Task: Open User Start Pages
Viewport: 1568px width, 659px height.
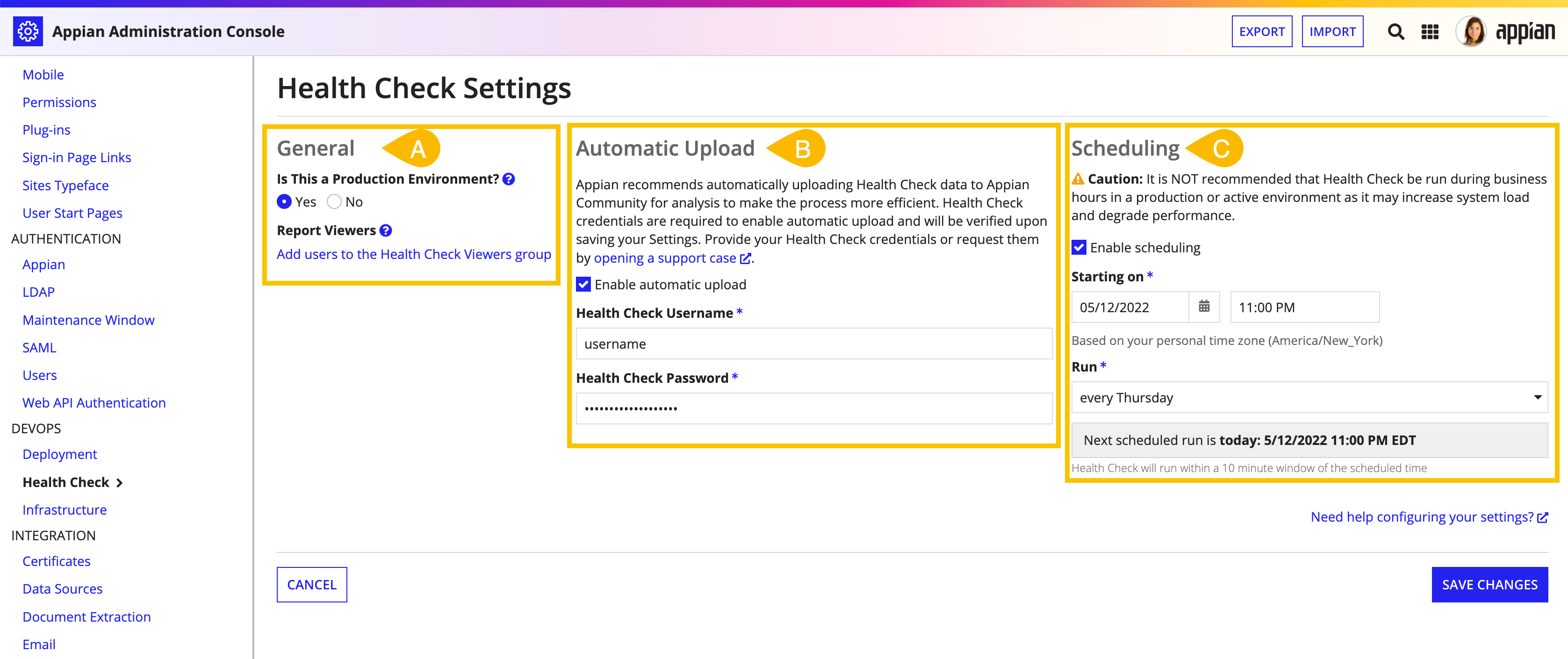Action: 72,213
